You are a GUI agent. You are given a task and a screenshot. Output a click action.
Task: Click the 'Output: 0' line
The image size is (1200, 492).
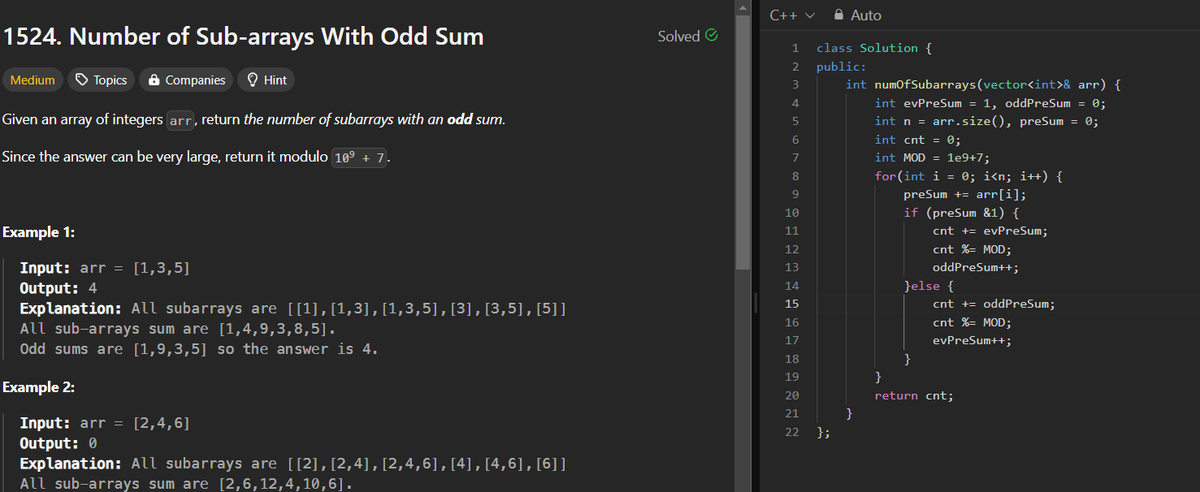58,444
